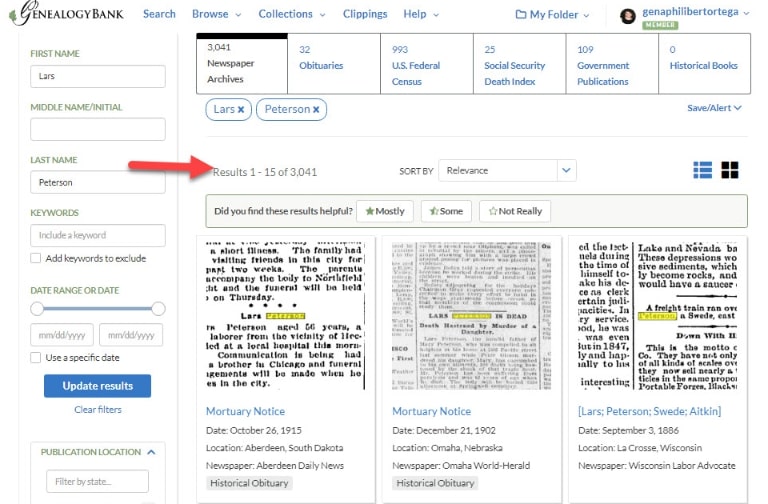The height and width of the screenshot is (504, 768).
Task: Expand the Browse menu
Action: tap(216, 14)
